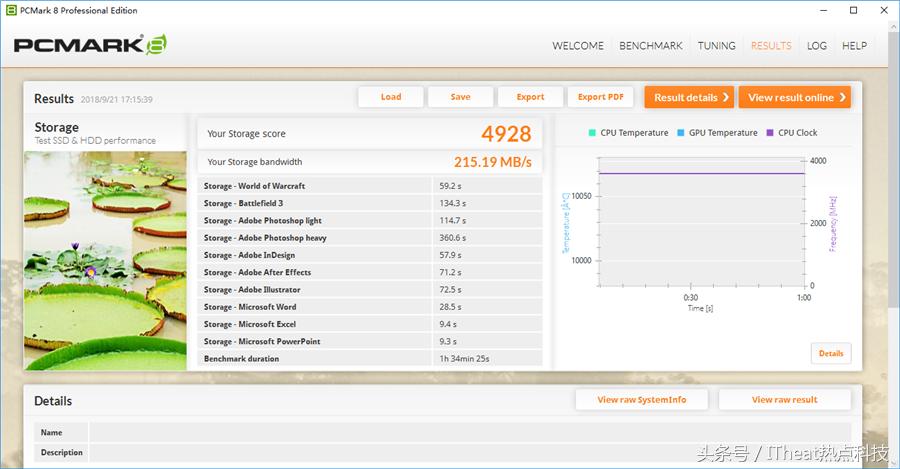Screen dimensions: 900x469
Task: Toggle CPU Temperature legend swatch
Action: [593, 133]
